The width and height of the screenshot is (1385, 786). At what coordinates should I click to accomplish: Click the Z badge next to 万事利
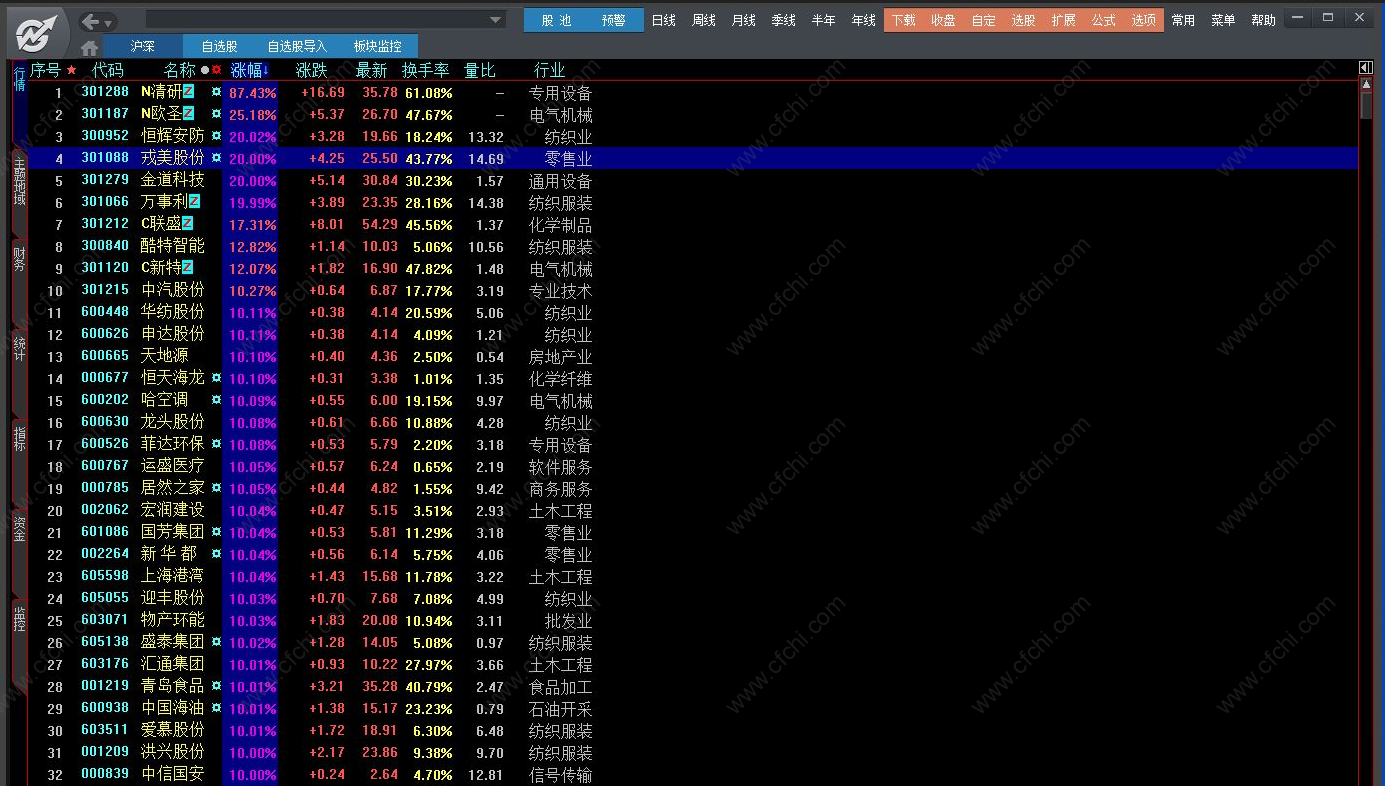194,202
